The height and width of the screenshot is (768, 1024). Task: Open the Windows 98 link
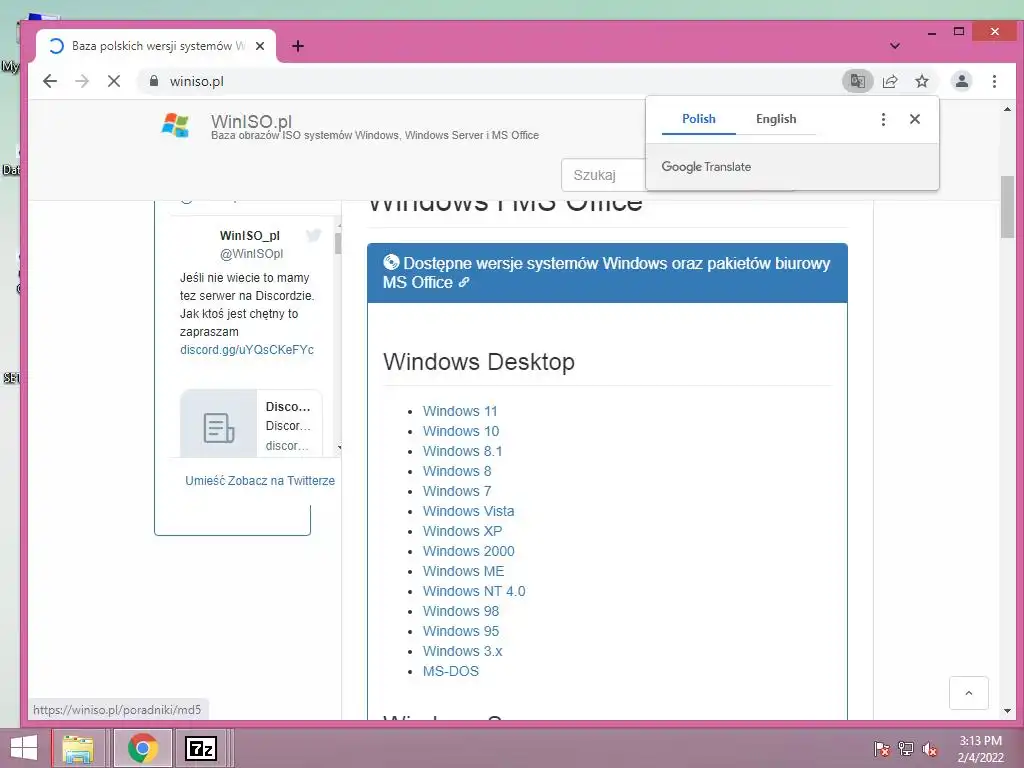coord(460,611)
